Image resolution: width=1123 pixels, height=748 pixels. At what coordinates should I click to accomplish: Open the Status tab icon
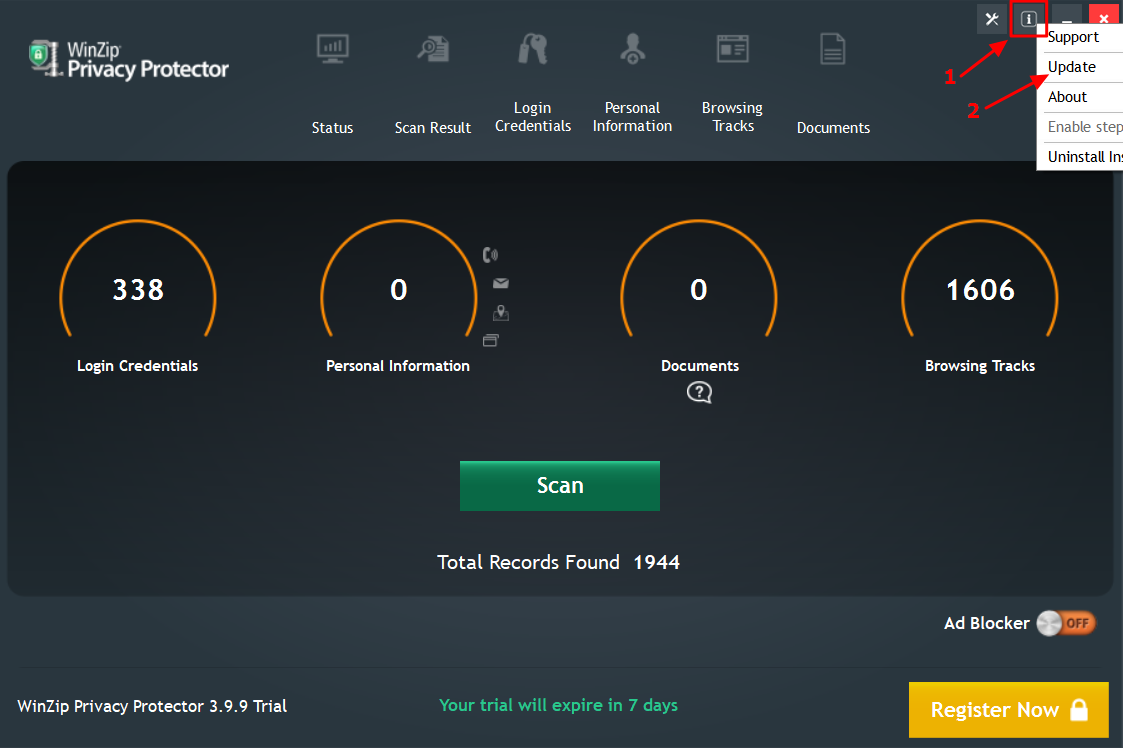(332, 47)
